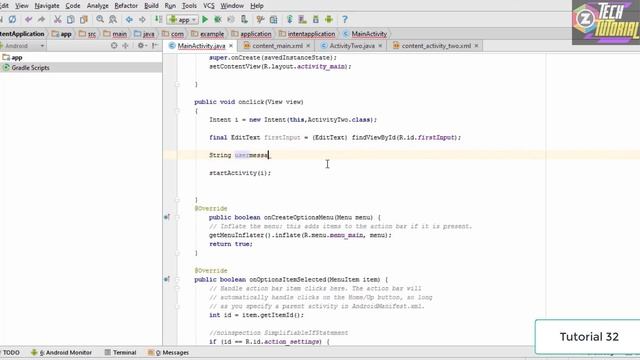Screen dimensions: 640x360
Task: Open the Analyze menu
Action: pos(98,6)
